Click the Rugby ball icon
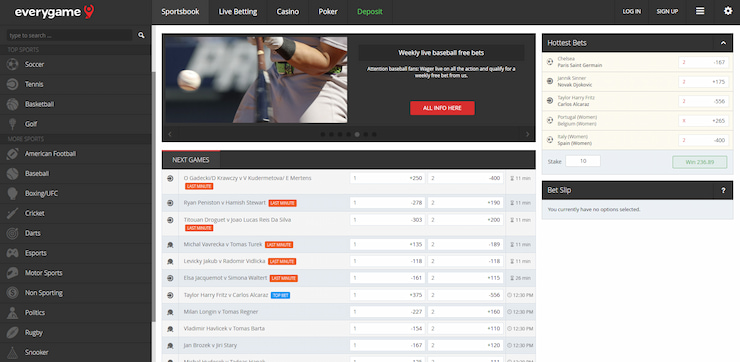The image size is (740, 362). point(13,332)
